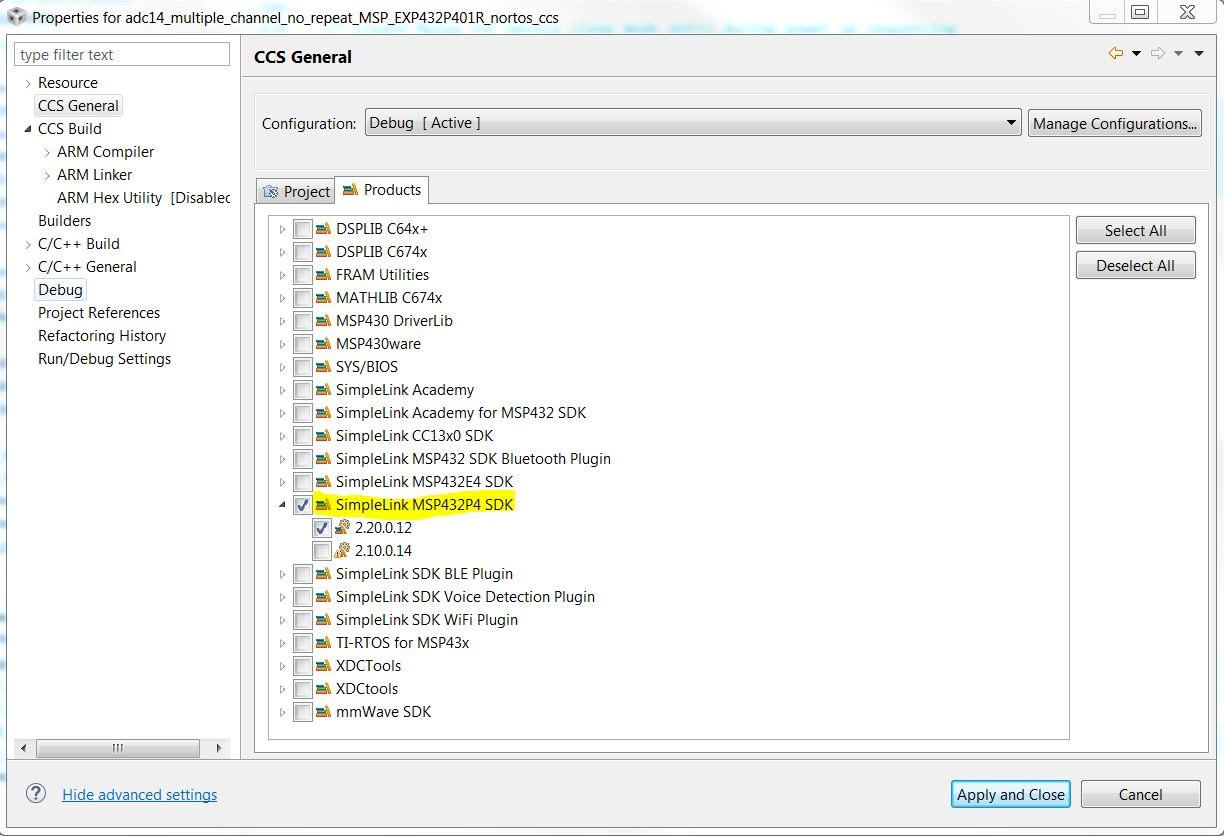1224x836 pixels.
Task: Open the Debug properties page
Action: pos(60,290)
